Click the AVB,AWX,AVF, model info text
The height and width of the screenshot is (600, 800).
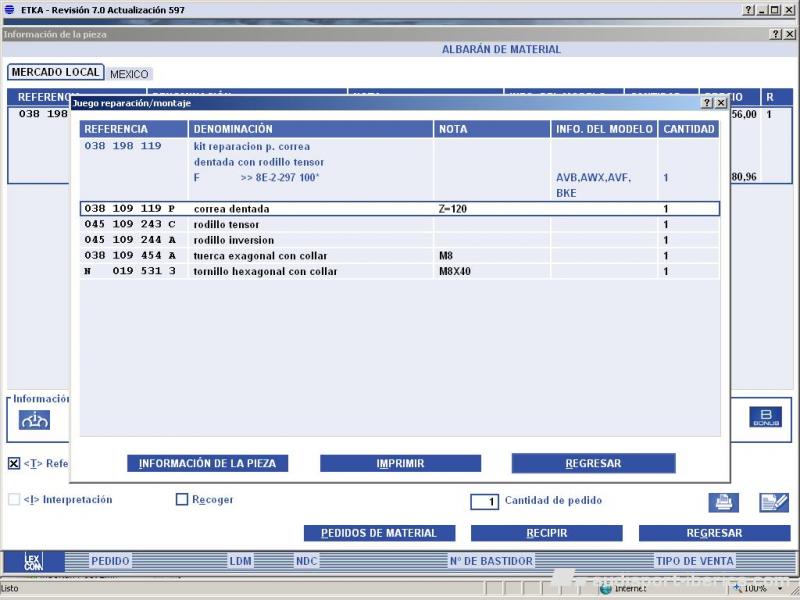point(593,178)
